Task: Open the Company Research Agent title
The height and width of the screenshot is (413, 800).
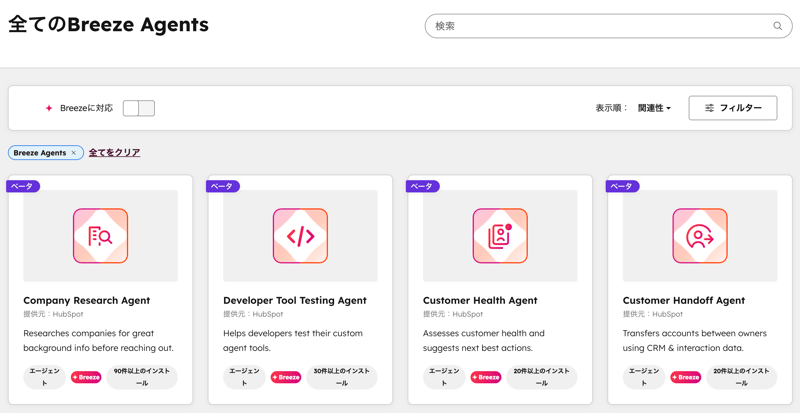Action: tap(86, 300)
